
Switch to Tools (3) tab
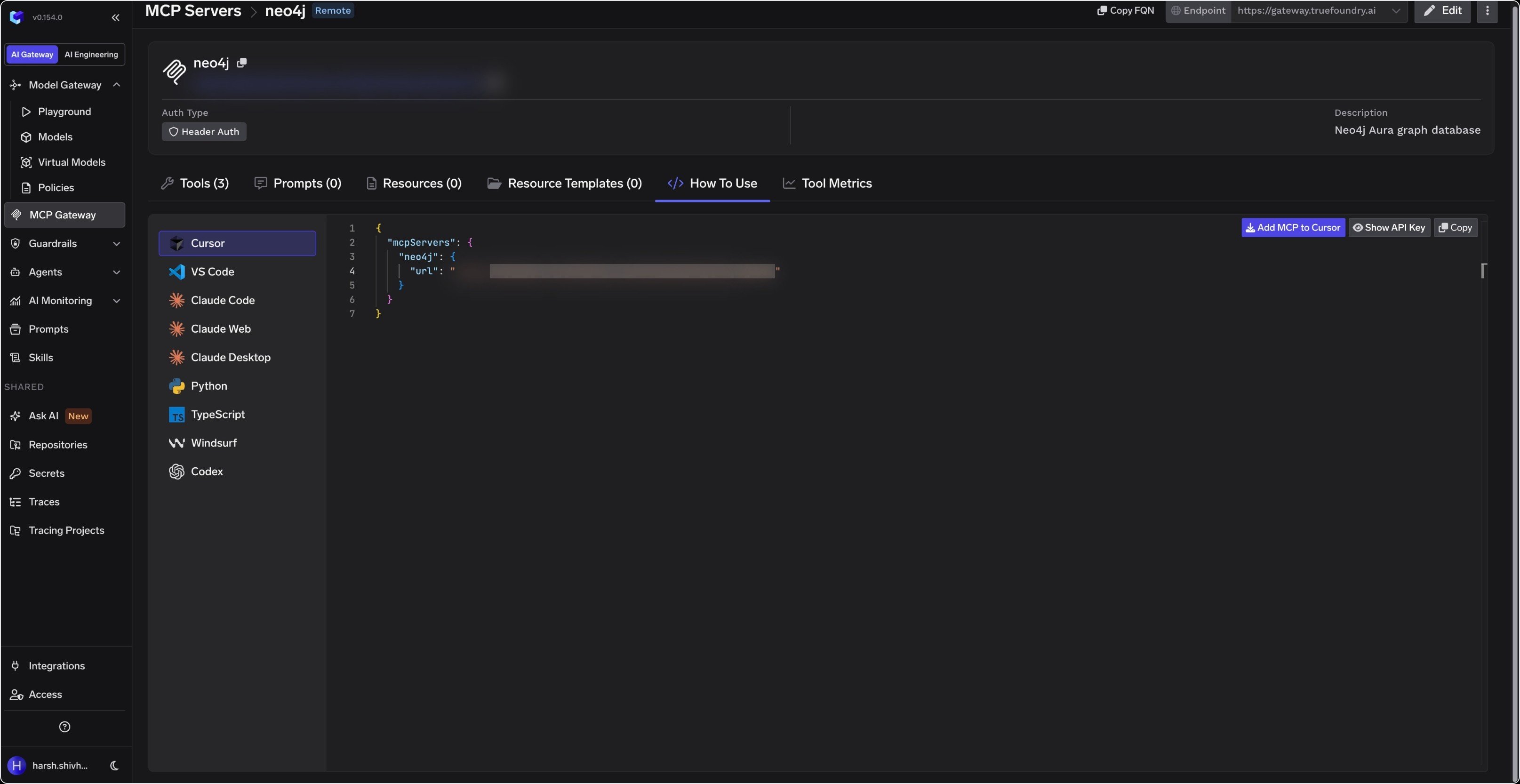pyautogui.click(x=195, y=184)
